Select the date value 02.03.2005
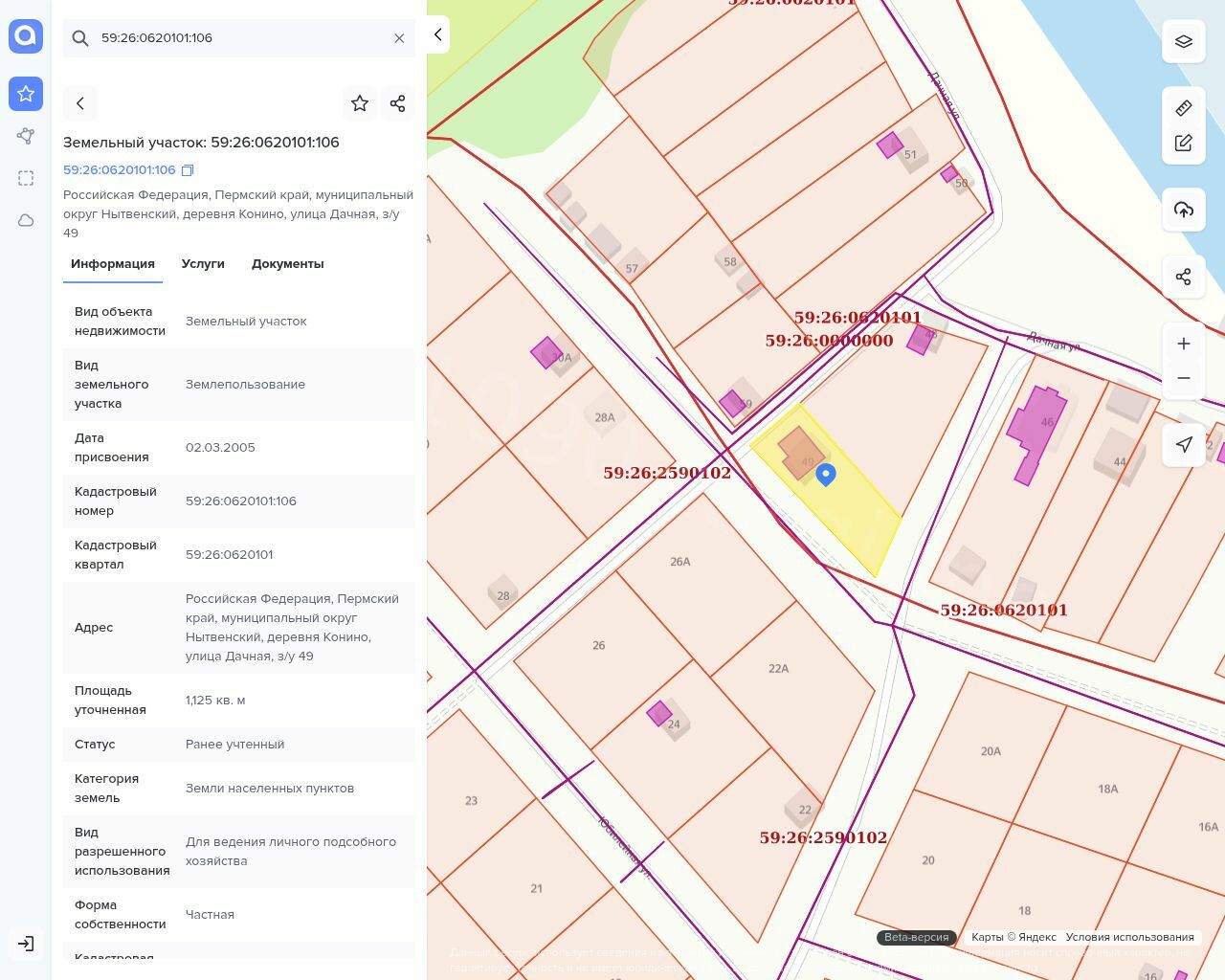Viewport: 1225px width, 980px height. pyautogui.click(x=220, y=448)
